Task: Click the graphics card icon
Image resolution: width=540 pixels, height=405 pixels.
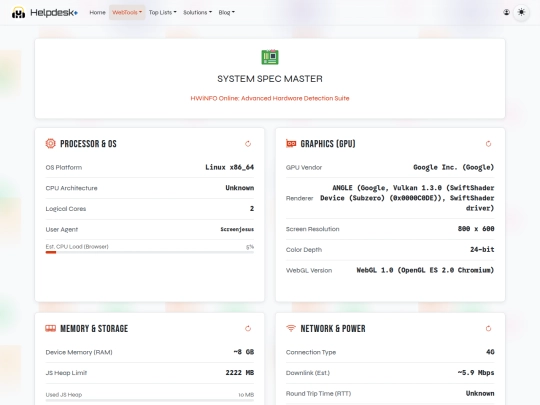Action: [291, 144]
